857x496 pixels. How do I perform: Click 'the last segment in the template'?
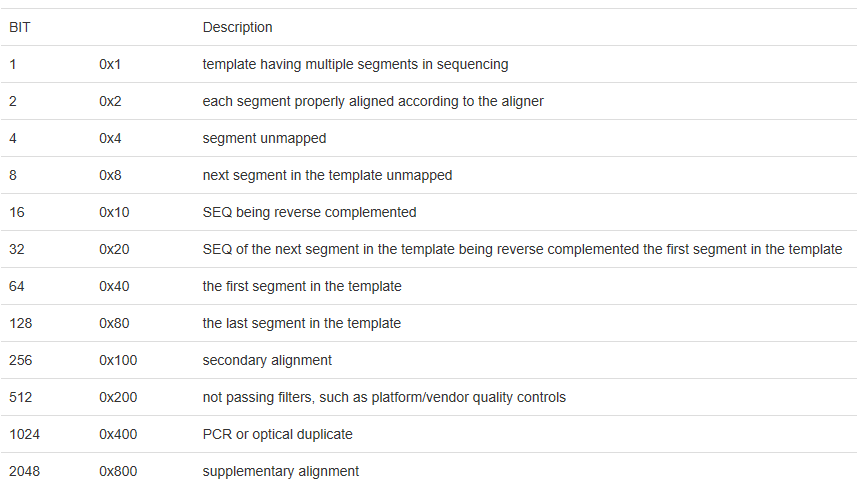(302, 323)
